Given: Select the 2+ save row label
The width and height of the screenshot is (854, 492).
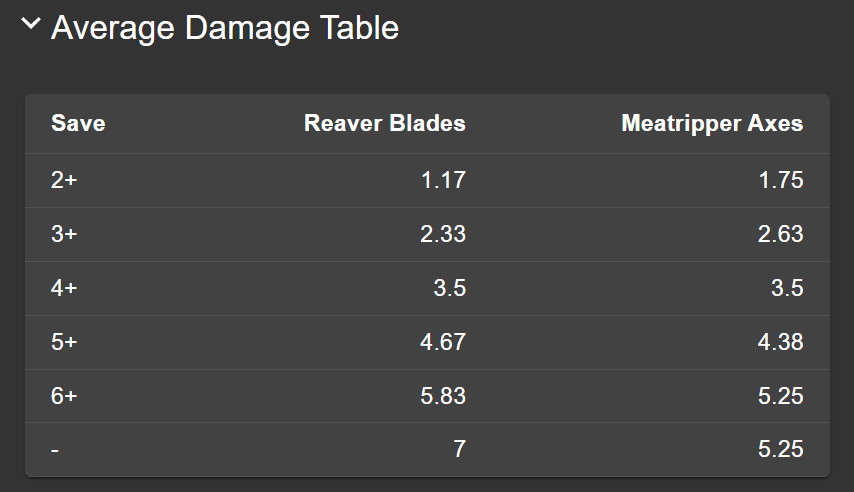Looking at the screenshot, I should coord(64,181).
